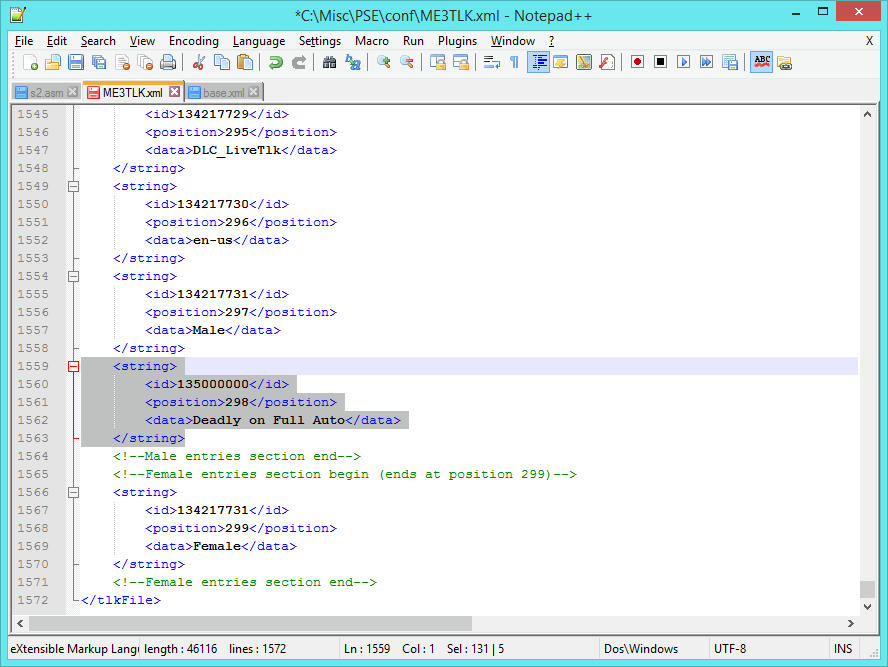Viewport: 888px width, 667px height.
Task: Collapse the string fold at line 1566
Action: pos(73,493)
